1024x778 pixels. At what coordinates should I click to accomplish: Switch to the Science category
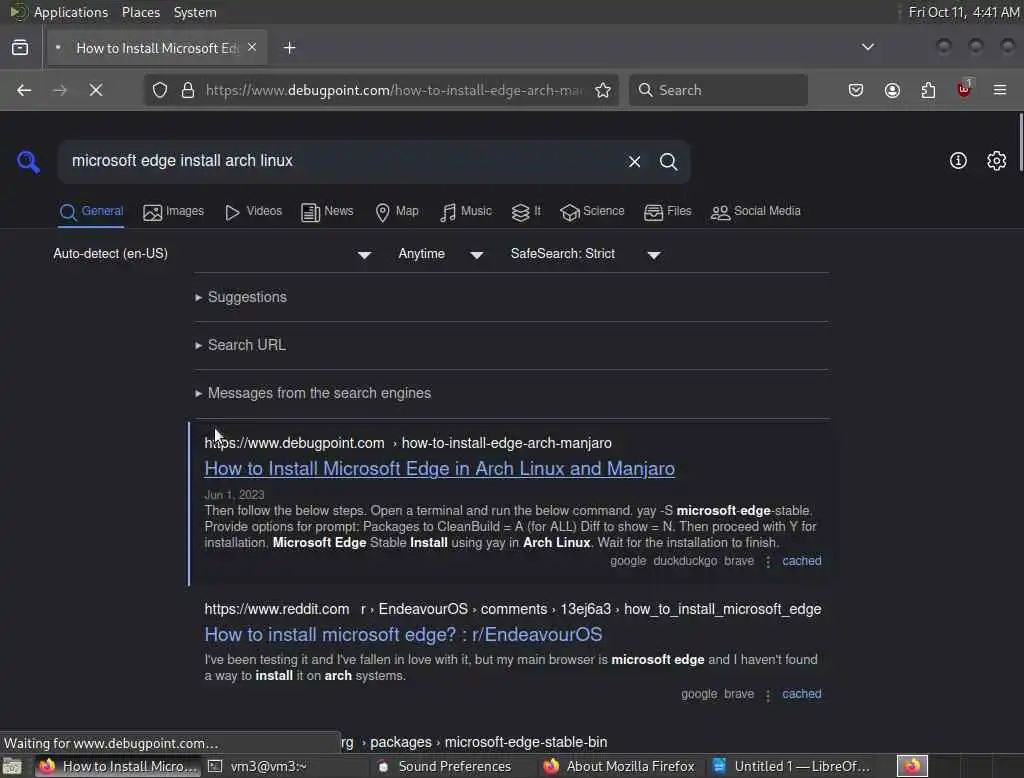(x=592, y=212)
